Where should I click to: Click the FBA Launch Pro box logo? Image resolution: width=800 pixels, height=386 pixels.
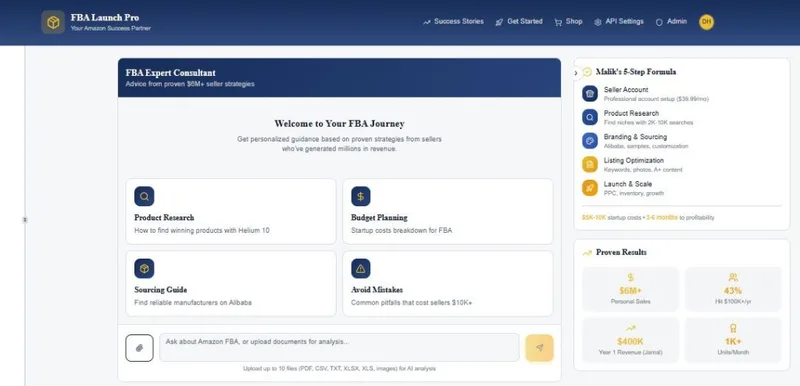click(x=53, y=22)
